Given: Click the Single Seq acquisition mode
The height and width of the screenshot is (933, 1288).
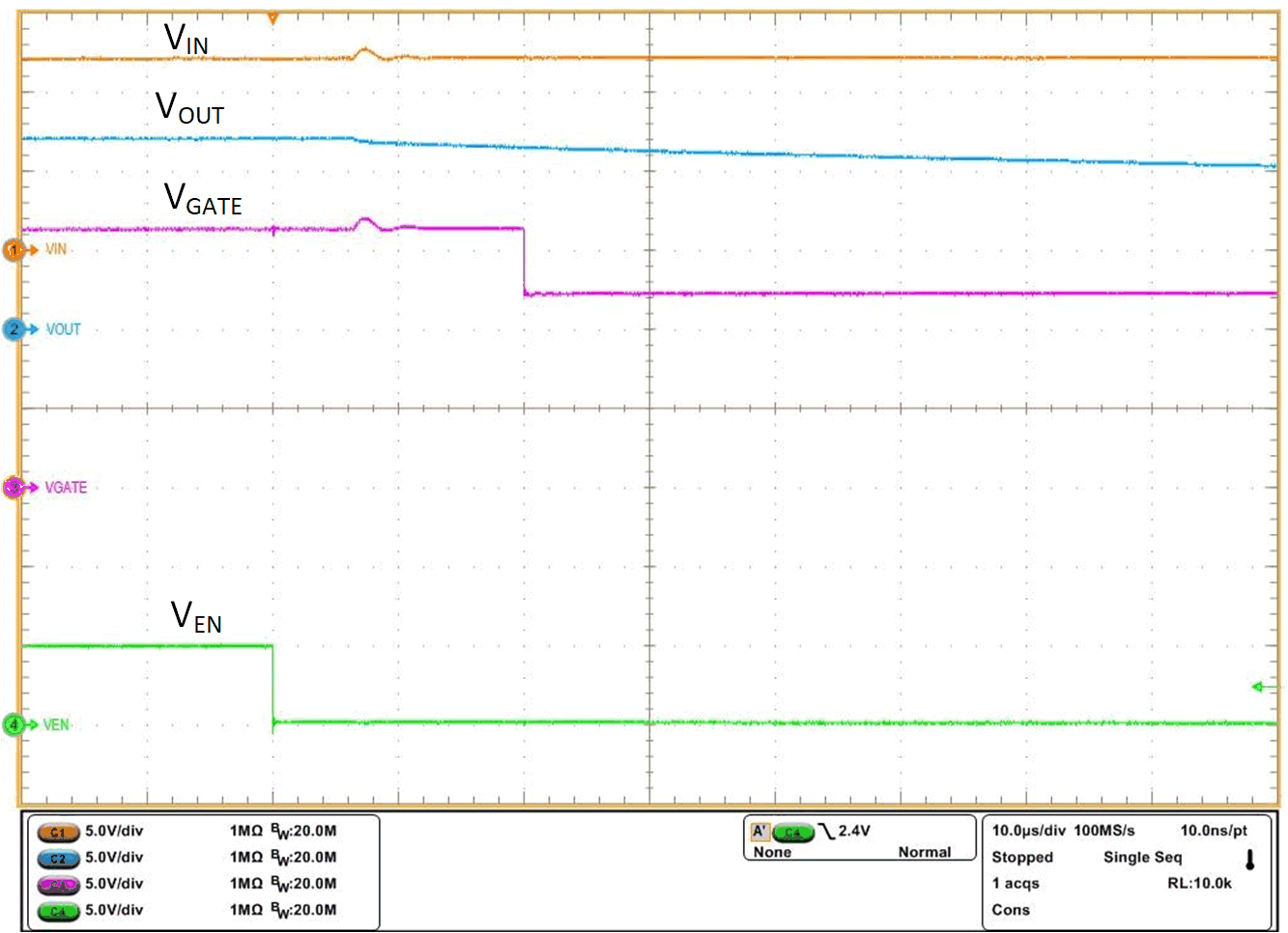Looking at the screenshot, I should (1142, 857).
